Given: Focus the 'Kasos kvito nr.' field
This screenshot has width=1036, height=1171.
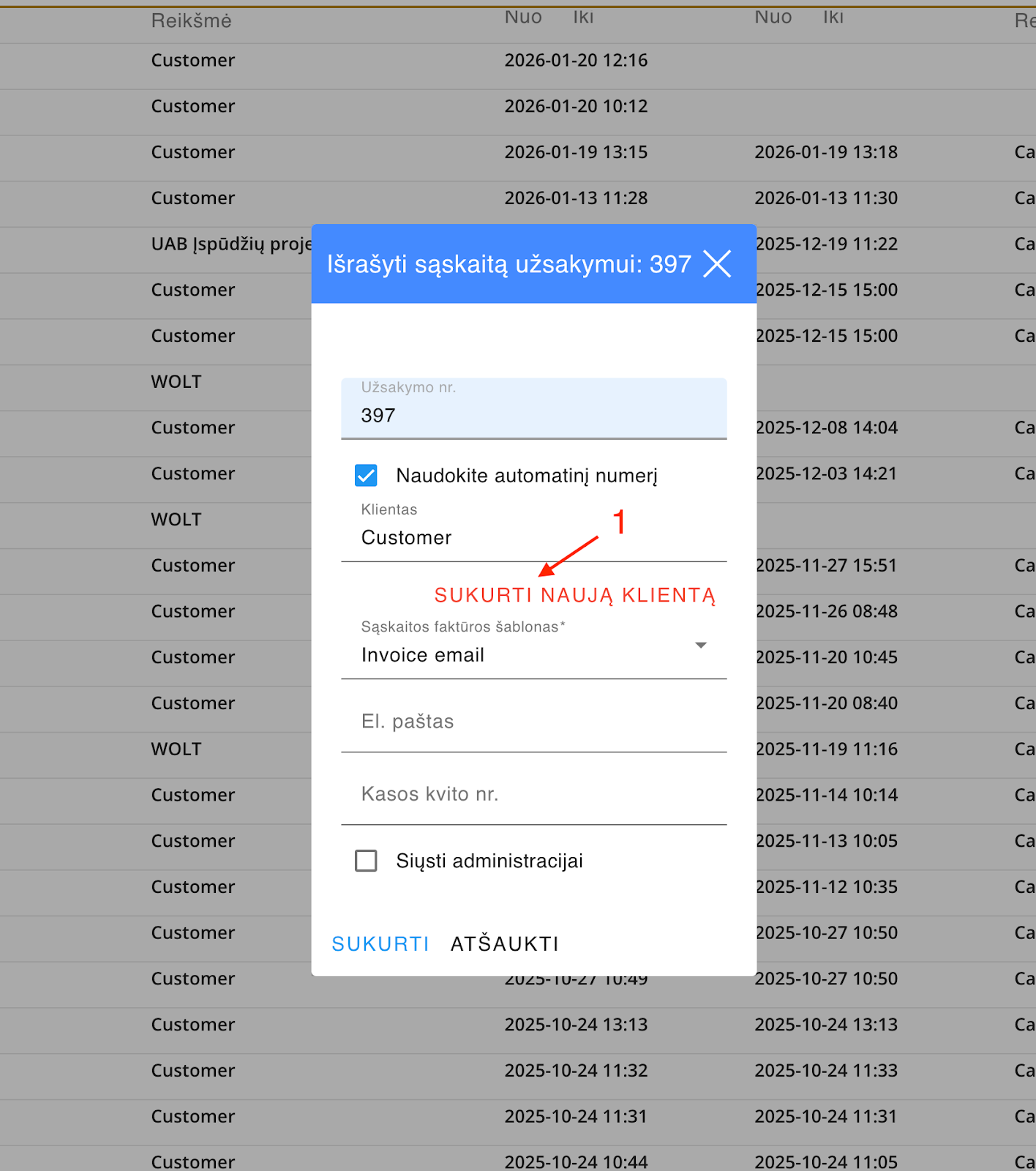Looking at the screenshot, I should 533,795.
